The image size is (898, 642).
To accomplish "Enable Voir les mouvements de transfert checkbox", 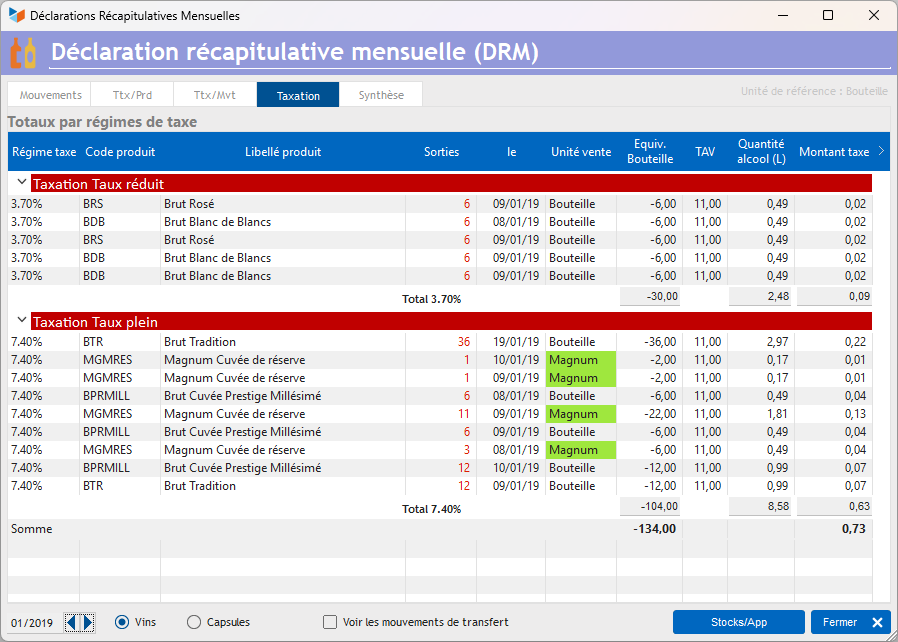I will pyautogui.click(x=330, y=622).
